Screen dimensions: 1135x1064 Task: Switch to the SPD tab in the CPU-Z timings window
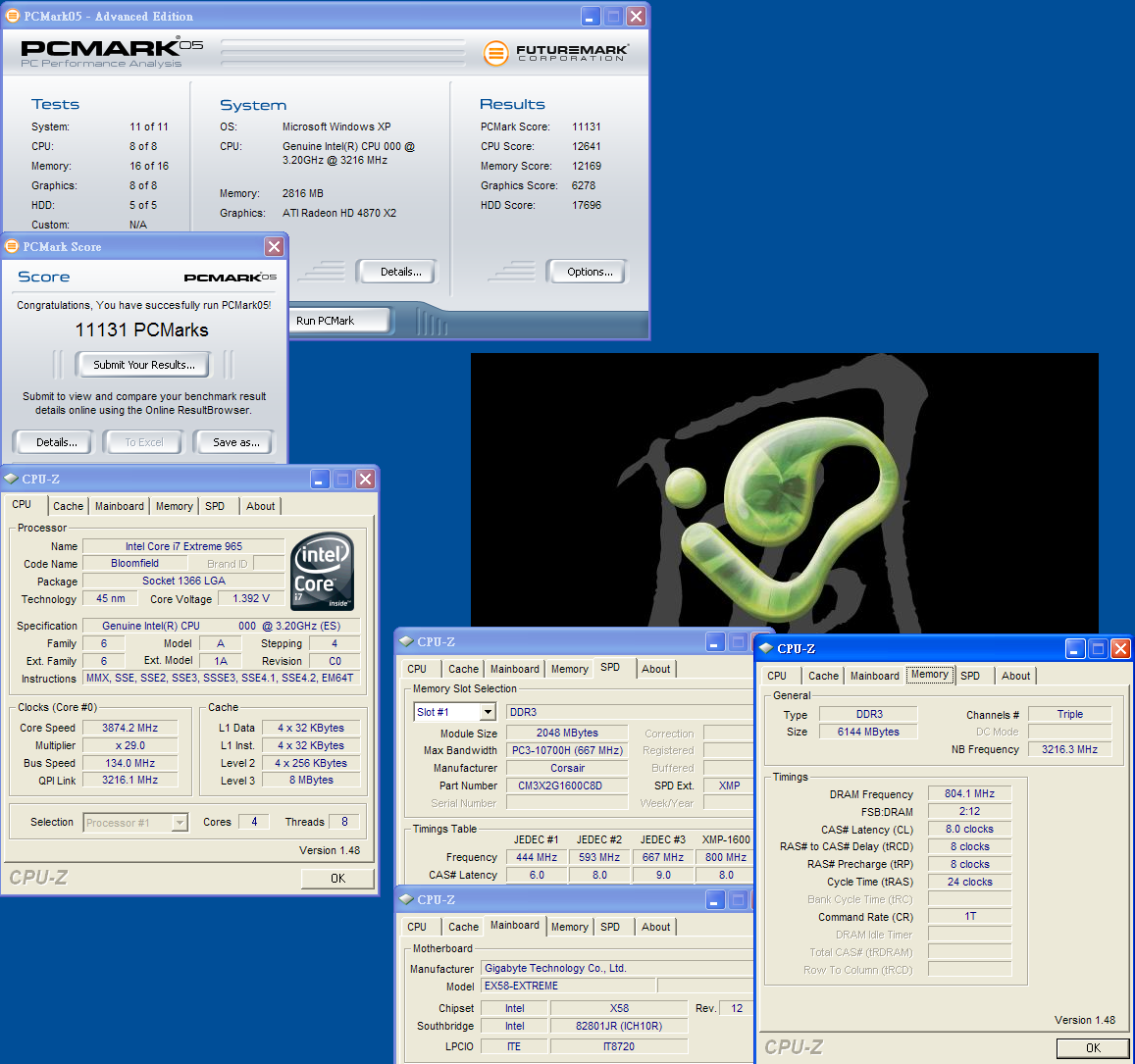(x=970, y=676)
